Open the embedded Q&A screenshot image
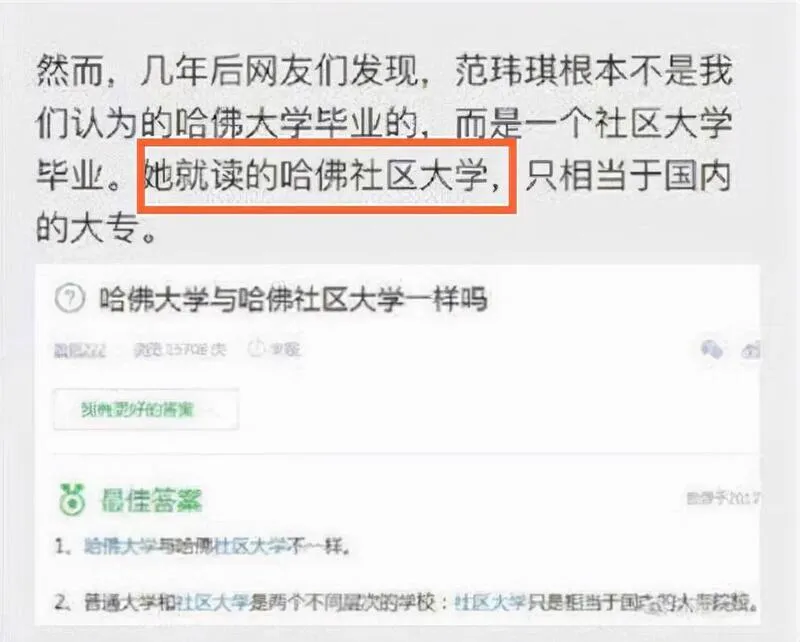 click(397, 444)
